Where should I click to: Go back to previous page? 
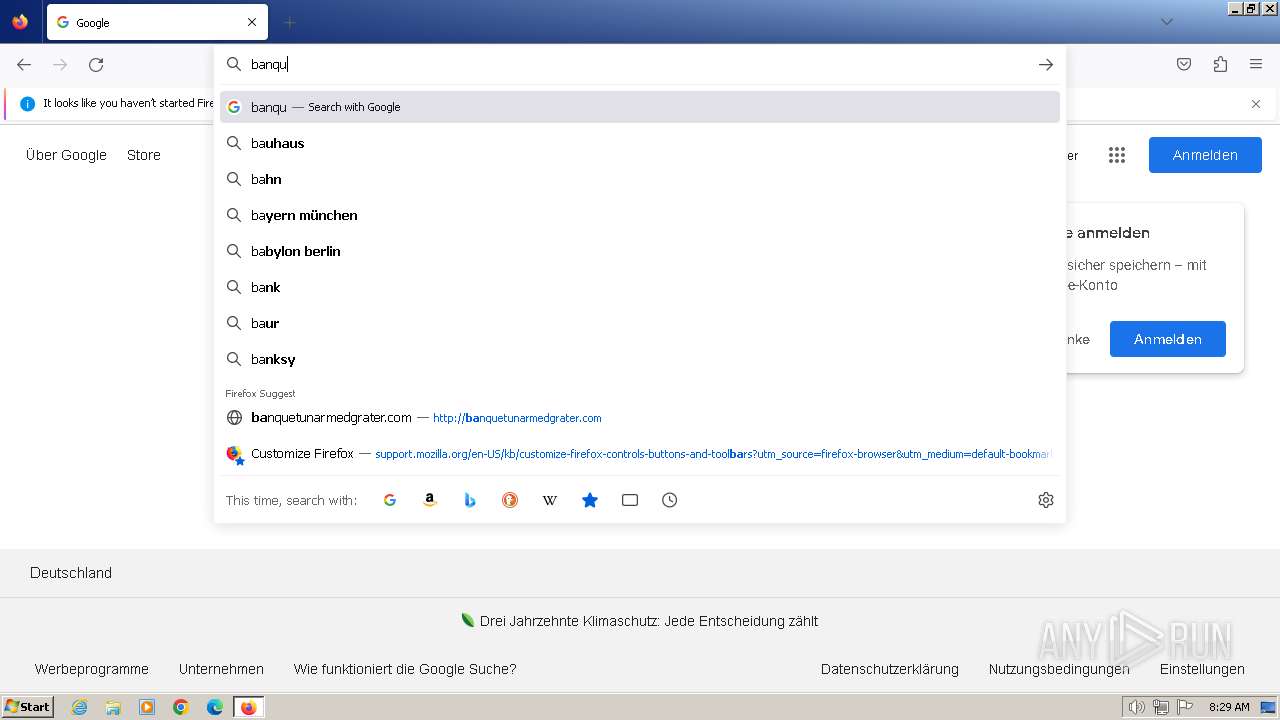click(24, 65)
